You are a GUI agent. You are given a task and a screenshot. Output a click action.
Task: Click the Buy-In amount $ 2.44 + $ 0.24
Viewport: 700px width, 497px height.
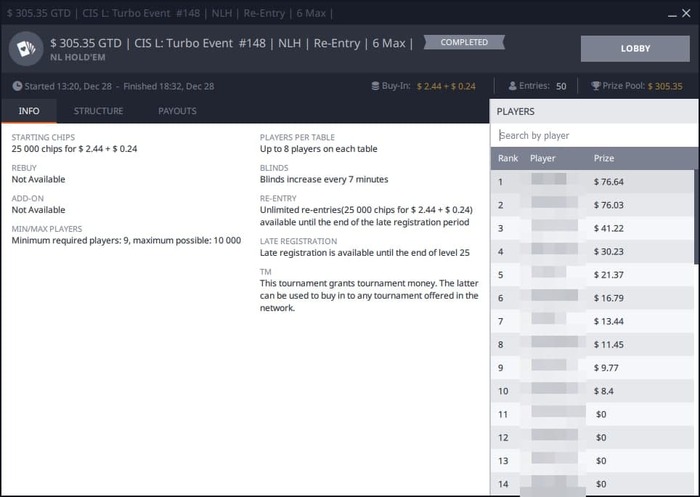[446, 86]
